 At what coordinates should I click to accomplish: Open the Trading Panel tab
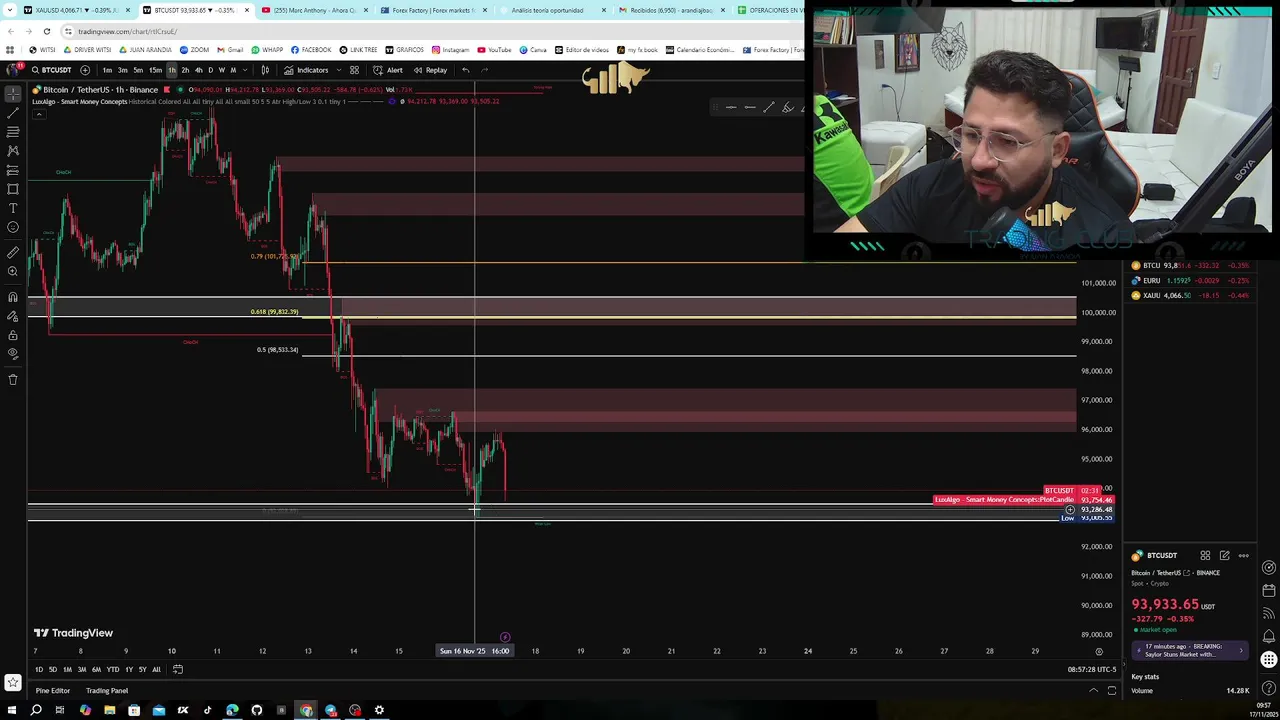click(107, 691)
